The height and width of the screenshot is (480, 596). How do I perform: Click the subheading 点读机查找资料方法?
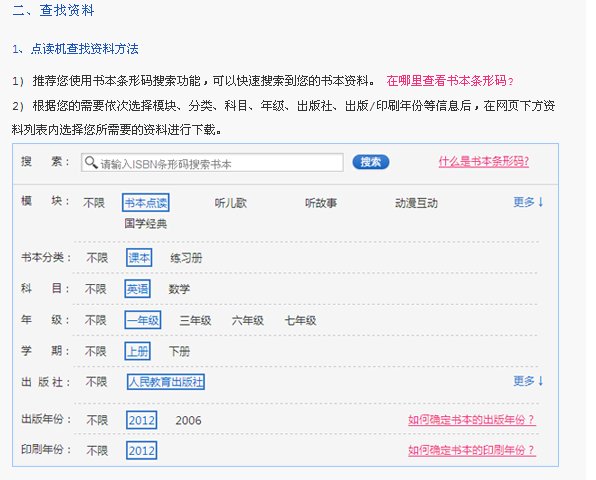pyautogui.click(x=84, y=49)
